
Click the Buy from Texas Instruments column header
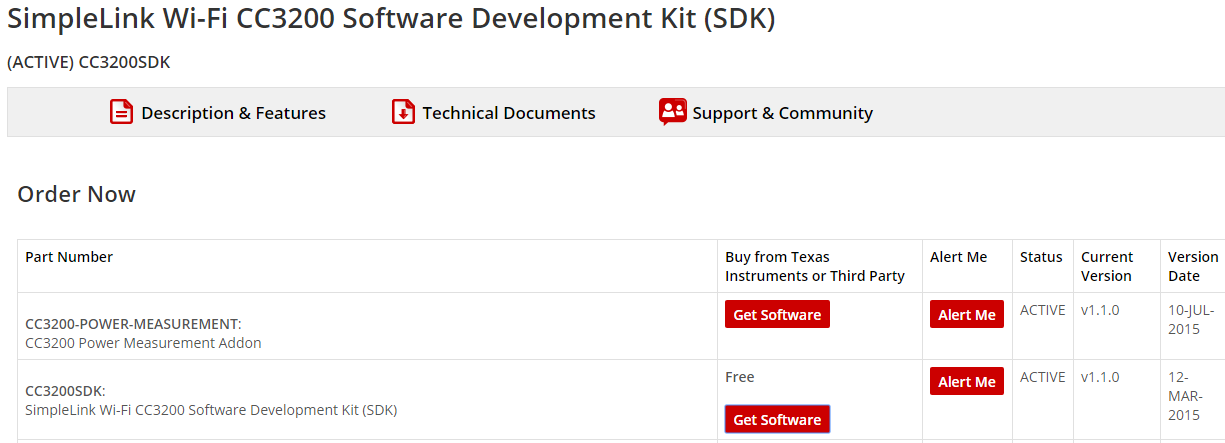tap(815, 266)
